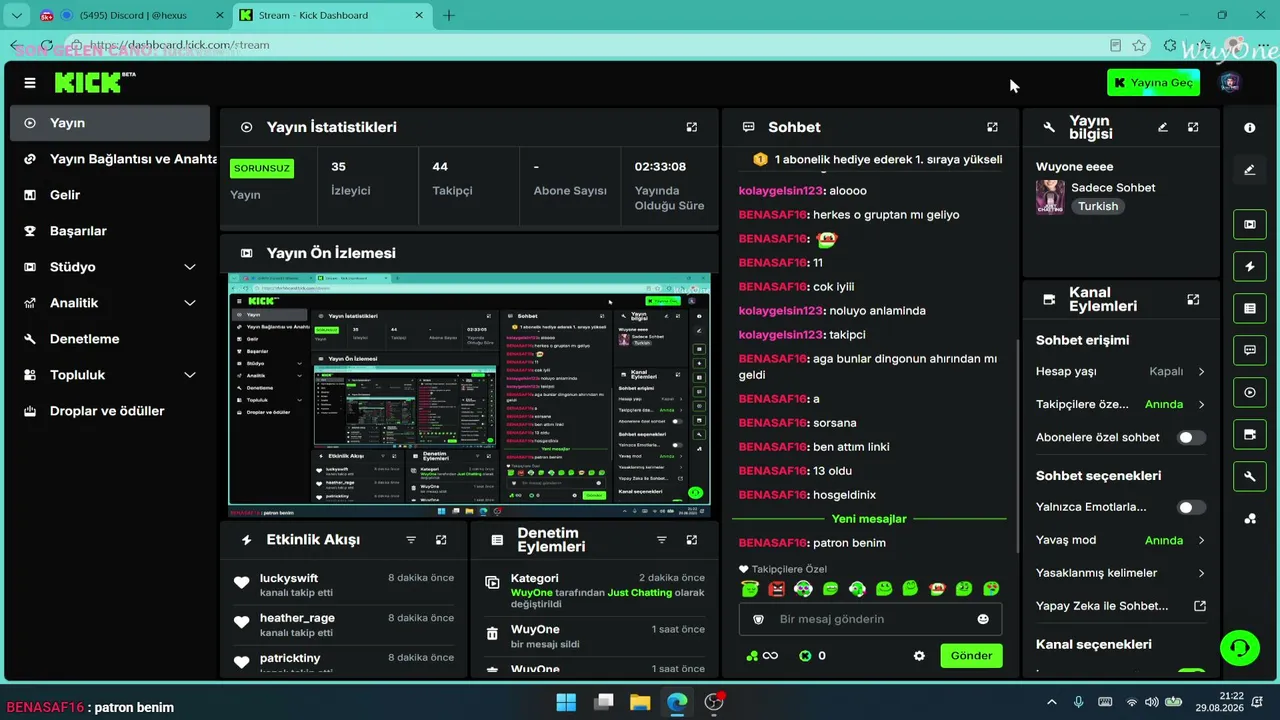Toggle activity feed lightning widget in rail

1250,267
